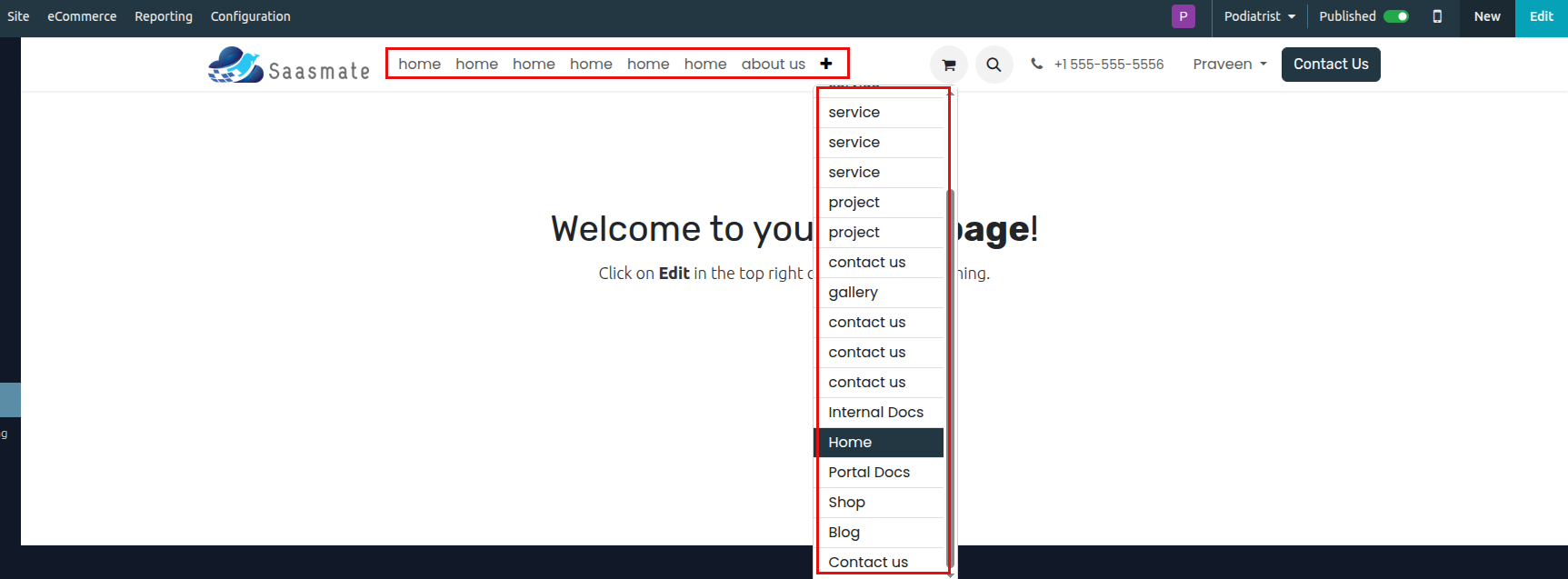
Task: Click the Edit button
Action: tap(1541, 16)
